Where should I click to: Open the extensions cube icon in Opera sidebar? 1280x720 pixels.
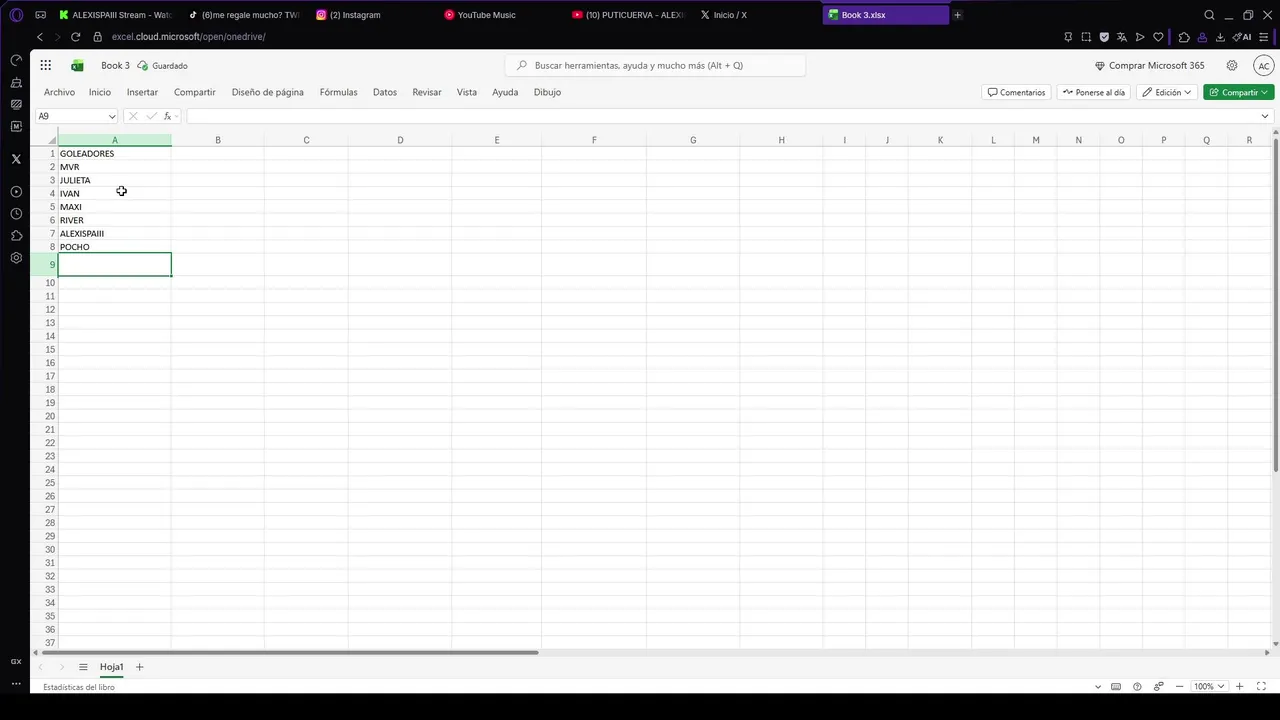[x=16, y=236]
